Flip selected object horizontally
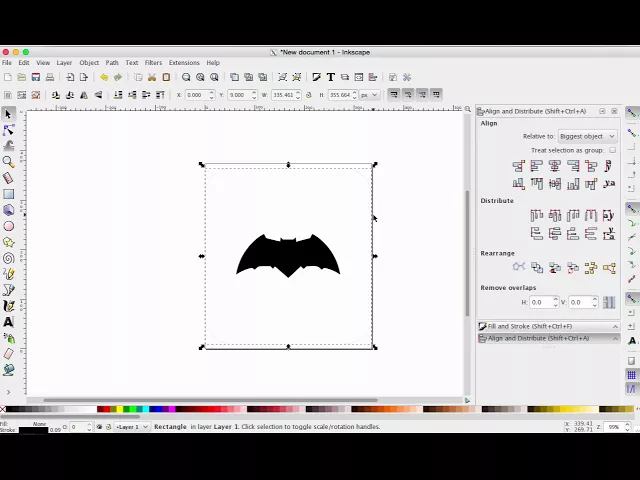Image resolution: width=640 pixels, height=480 pixels. point(84,95)
